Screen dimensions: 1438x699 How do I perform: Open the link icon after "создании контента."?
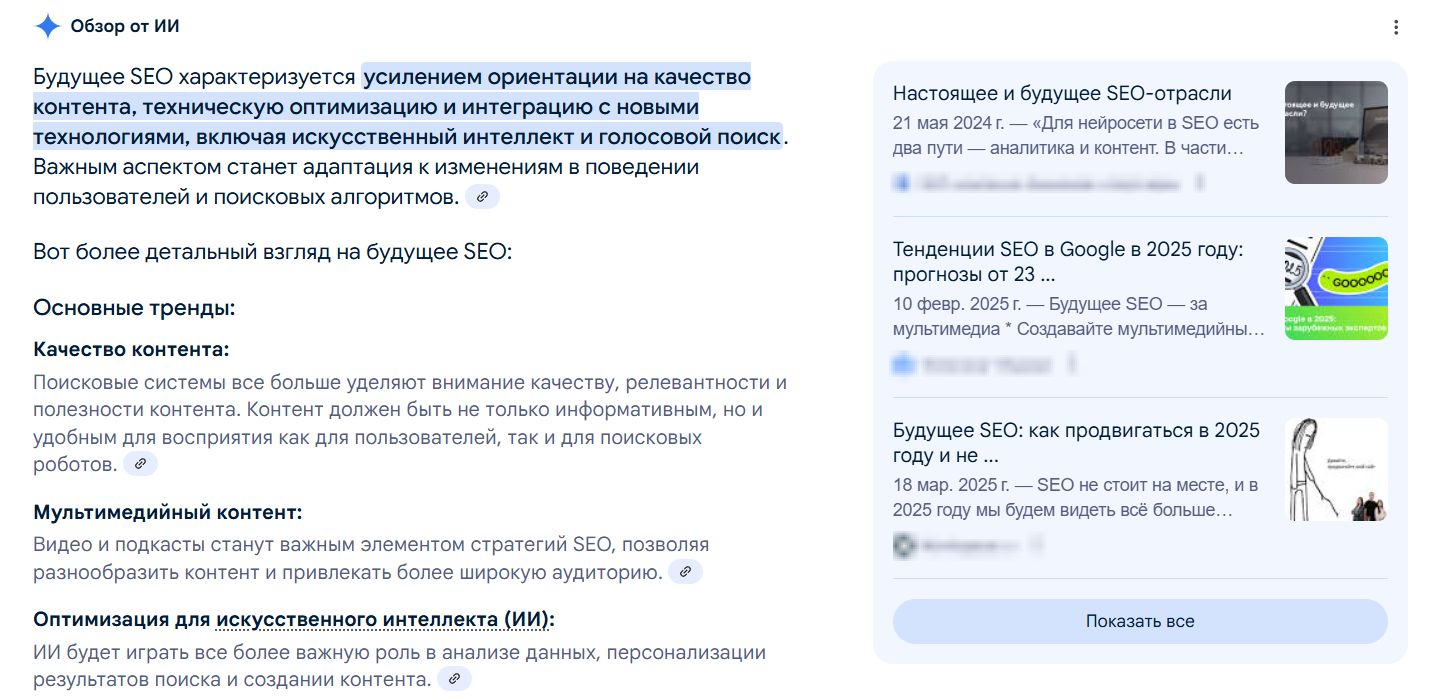pyautogui.click(x=454, y=679)
